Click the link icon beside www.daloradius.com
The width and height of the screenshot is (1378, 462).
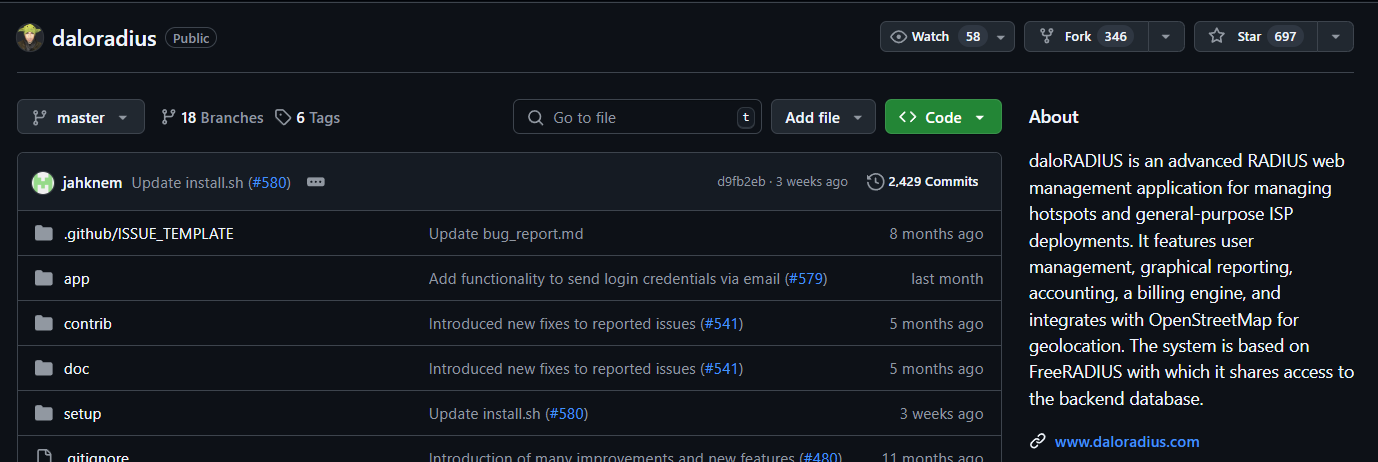click(1038, 441)
